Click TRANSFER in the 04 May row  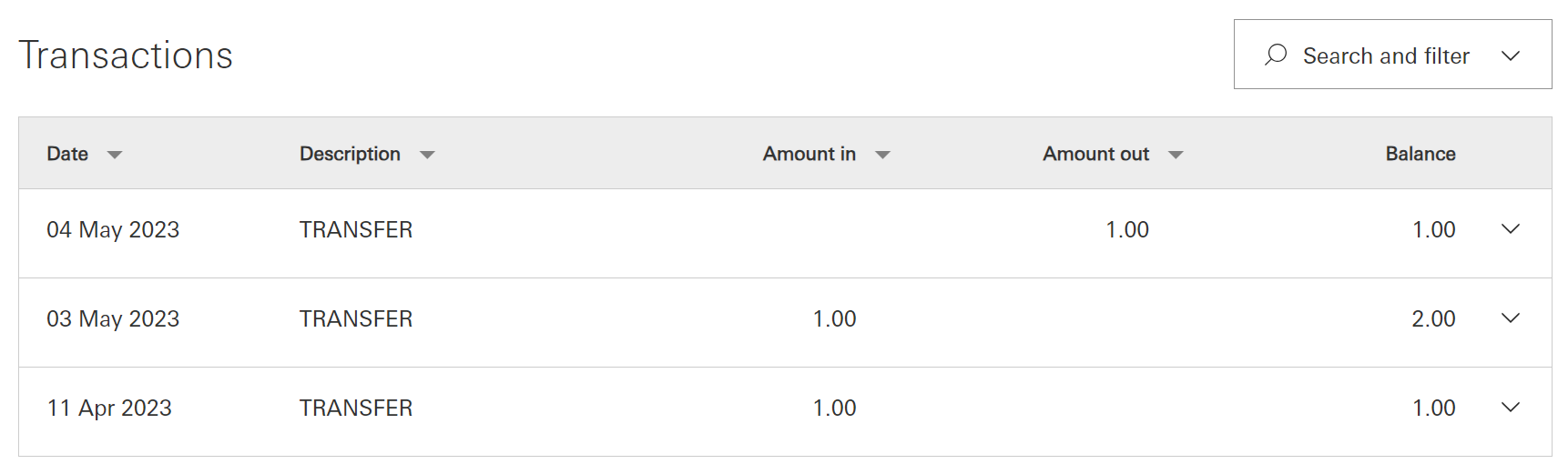(x=356, y=229)
